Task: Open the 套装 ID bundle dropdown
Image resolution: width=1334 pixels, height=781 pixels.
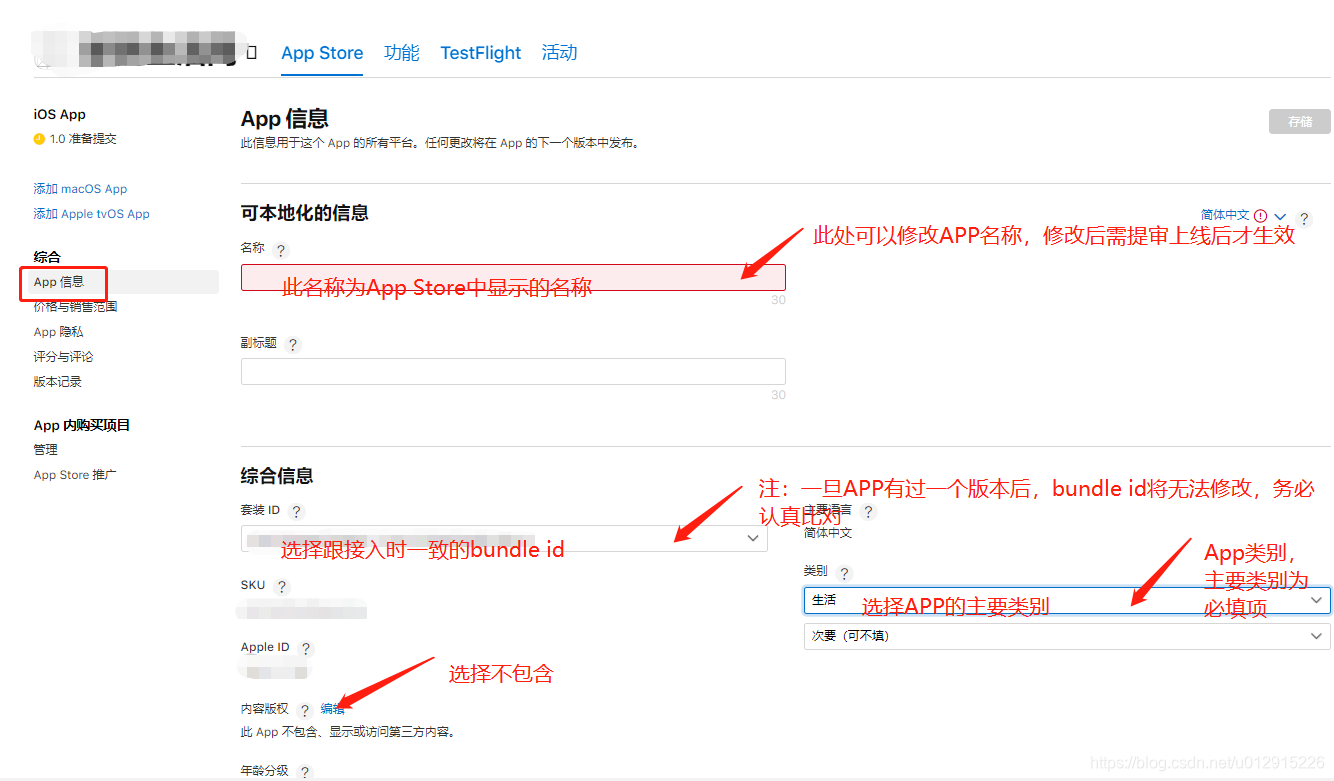Action: click(504, 539)
